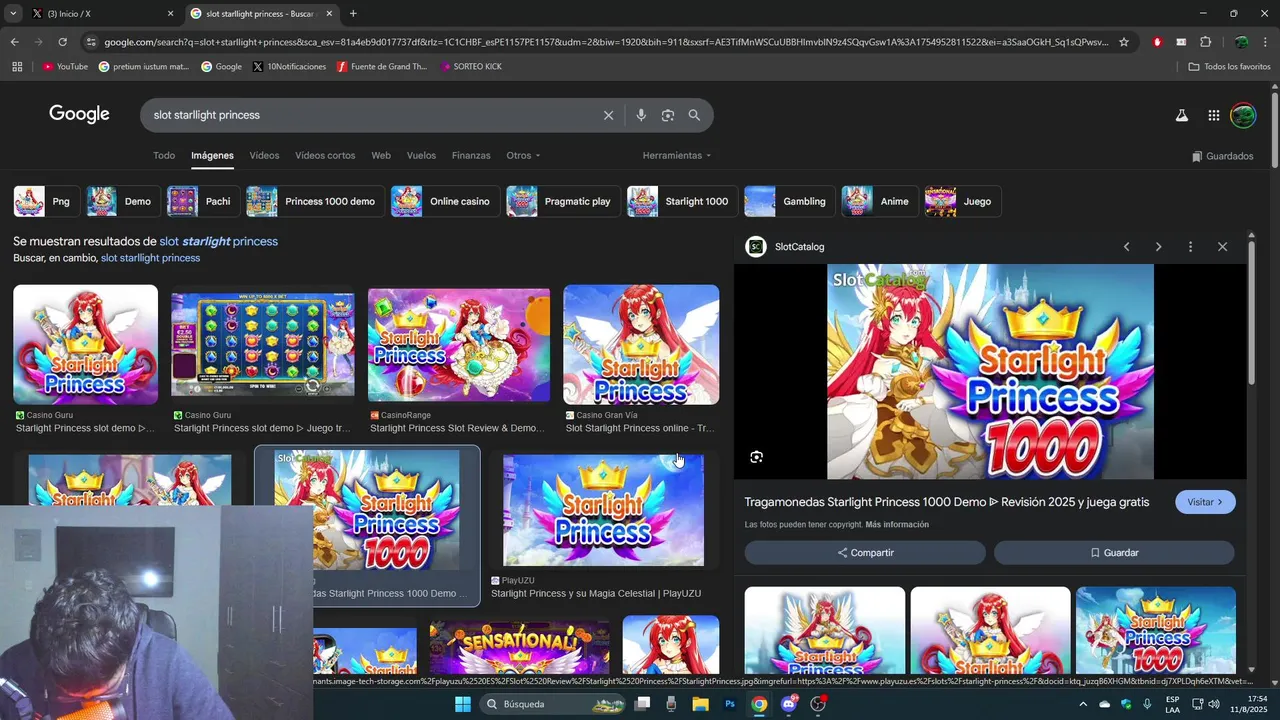
Task: Open Google Lens image search
Action: (668, 115)
